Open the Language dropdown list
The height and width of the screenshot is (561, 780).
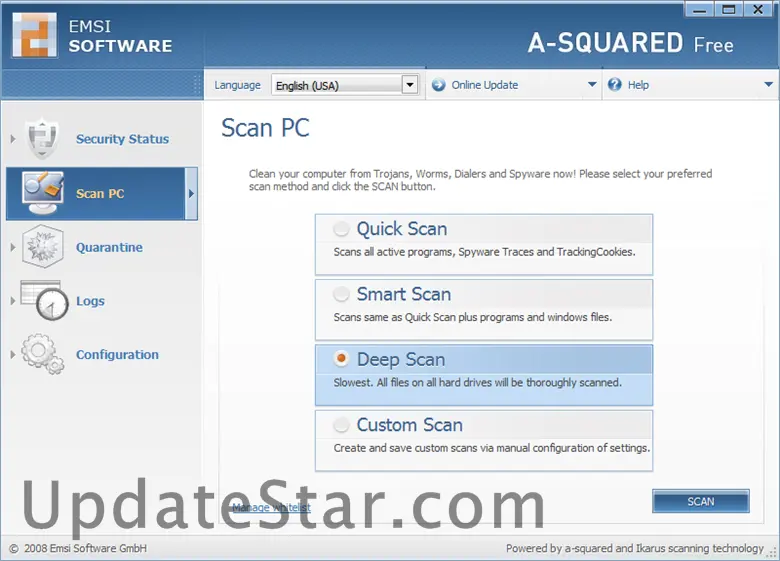pyautogui.click(x=410, y=85)
